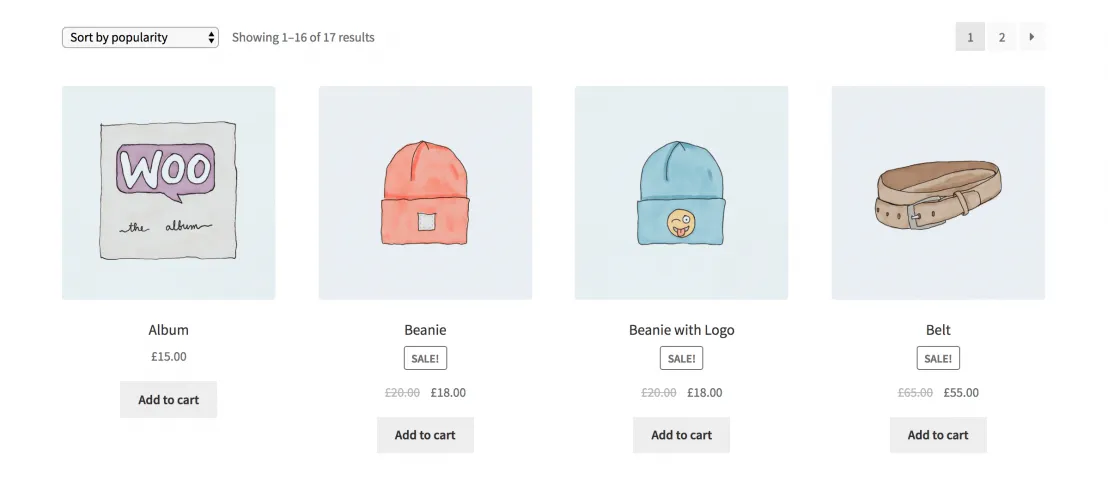Add the Beanie to cart
Viewport: 1108px width, 493px height.
[x=425, y=435]
